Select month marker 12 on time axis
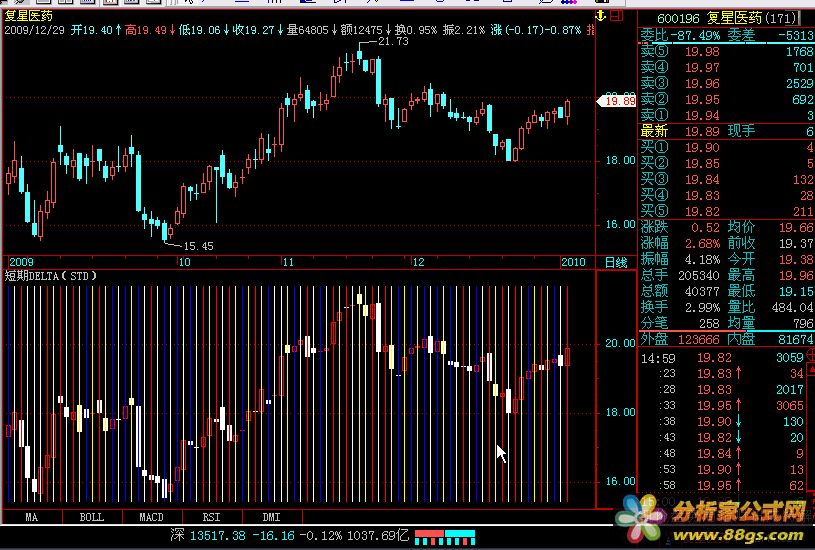The height and width of the screenshot is (550, 815). [x=418, y=262]
